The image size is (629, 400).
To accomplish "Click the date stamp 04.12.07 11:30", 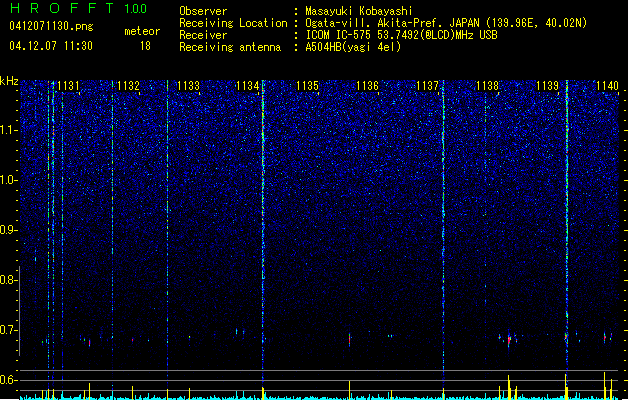I will coord(51,46).
